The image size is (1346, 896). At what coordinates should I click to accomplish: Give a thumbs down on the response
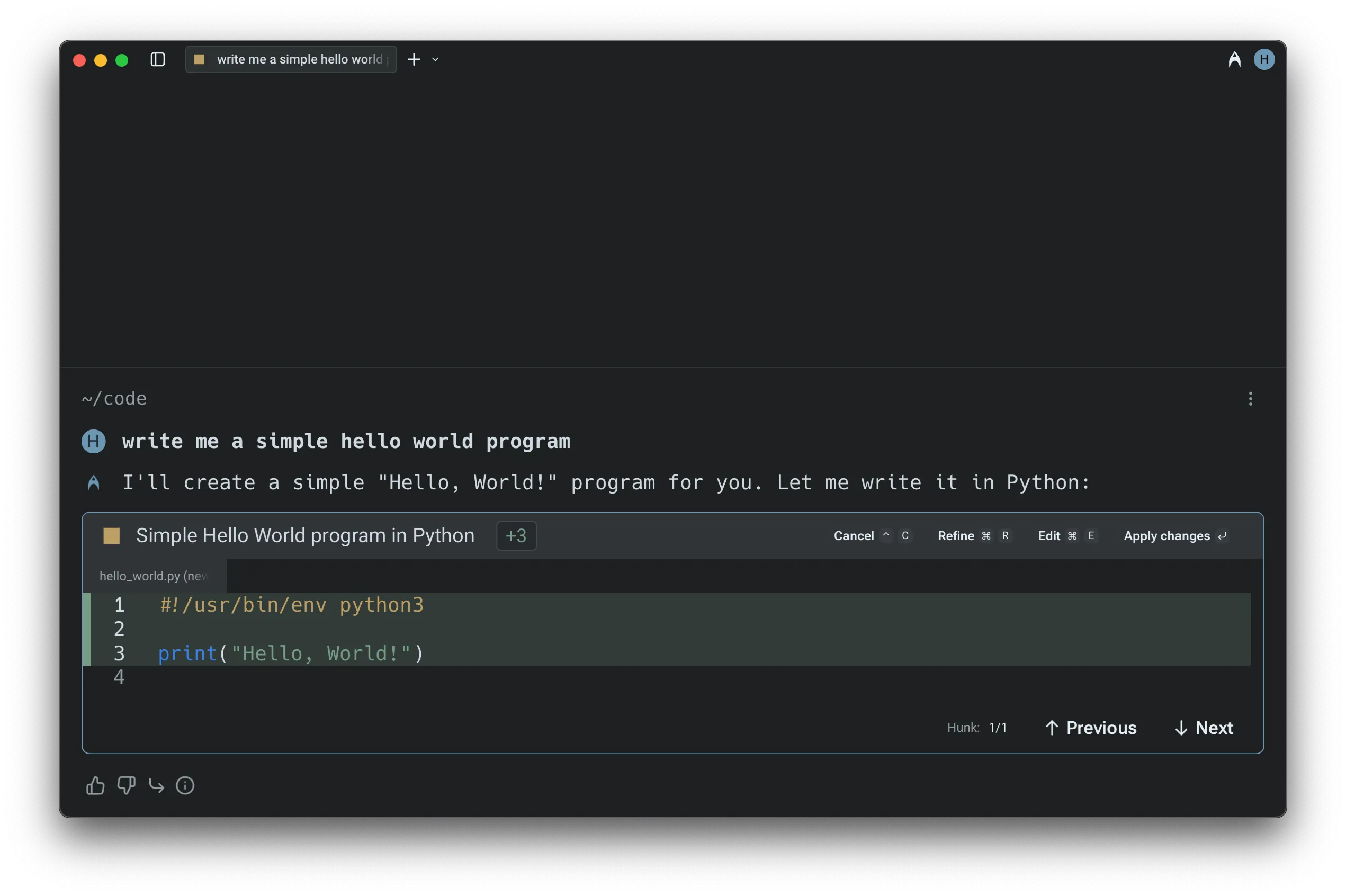[x=127, y=785]
